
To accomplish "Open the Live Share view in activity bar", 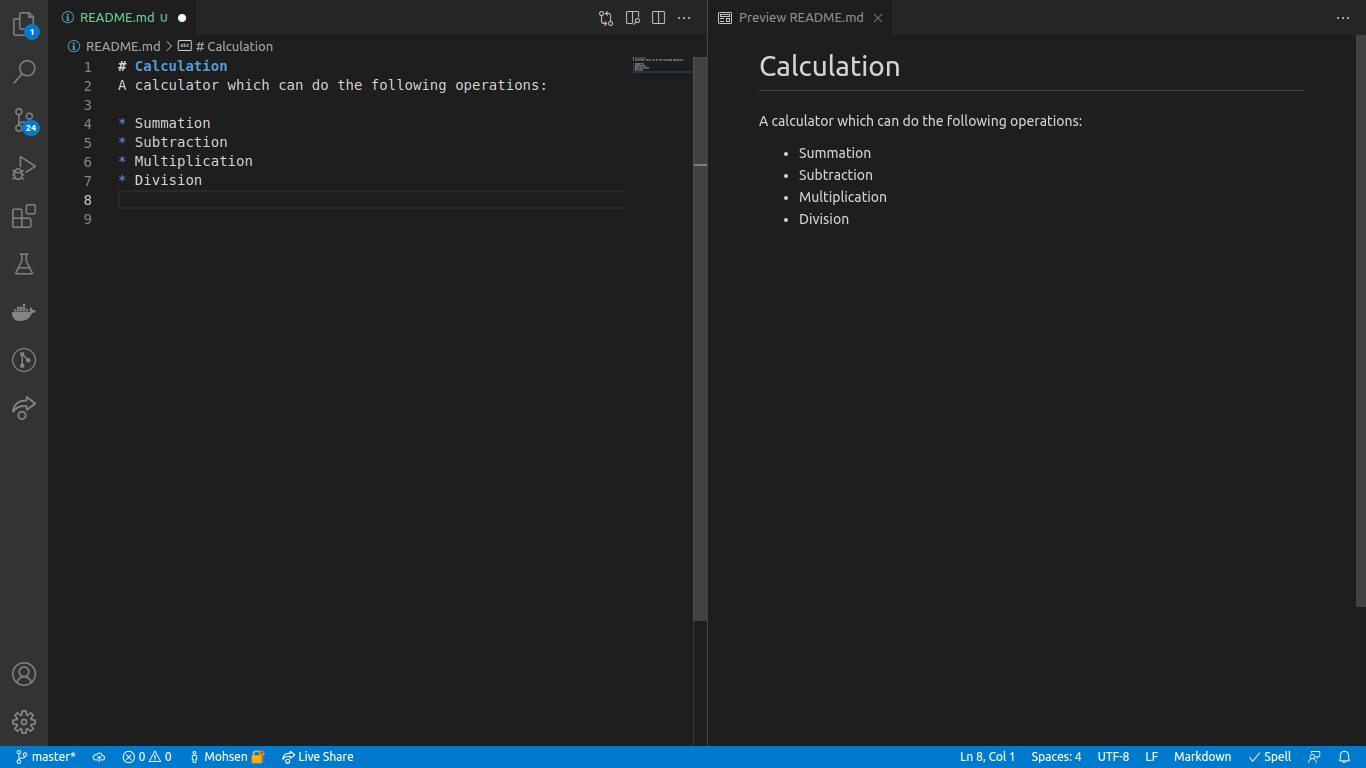I will coord(24,408).
